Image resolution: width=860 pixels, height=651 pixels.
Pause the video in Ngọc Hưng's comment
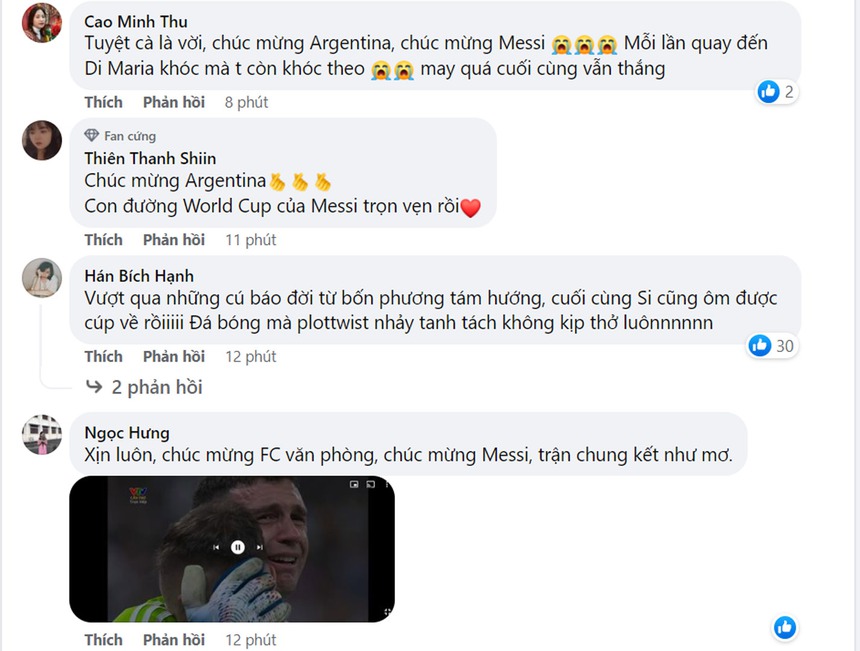click(x=237, y=548)
